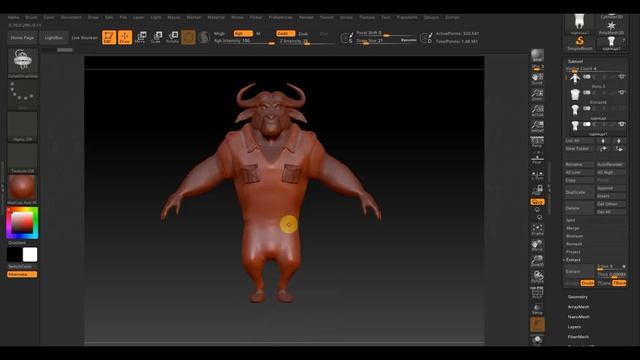Click the Actual size icon
640x360 pixels.
tap(537, 110)
